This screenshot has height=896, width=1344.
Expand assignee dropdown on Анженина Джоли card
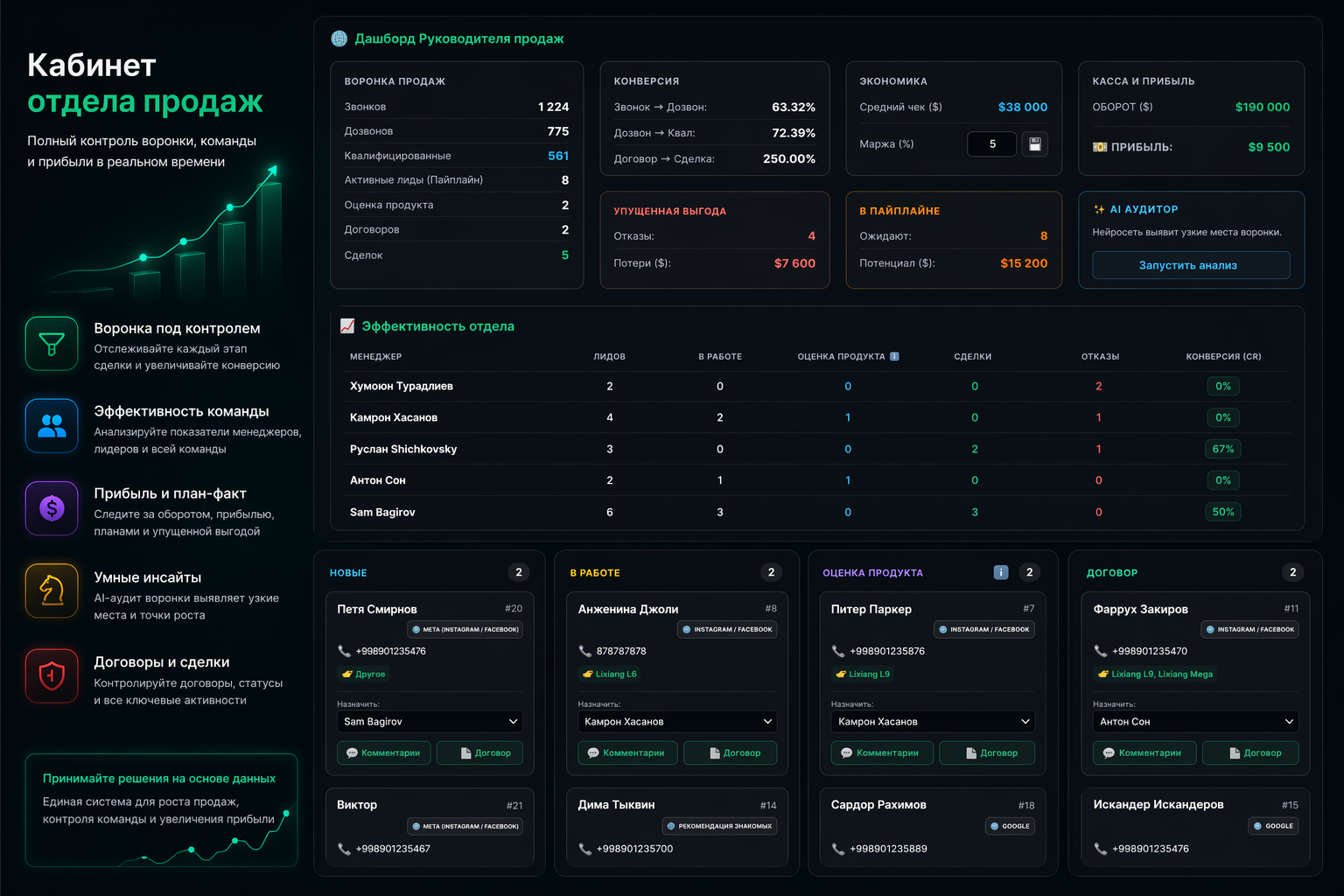pos(677,722)
